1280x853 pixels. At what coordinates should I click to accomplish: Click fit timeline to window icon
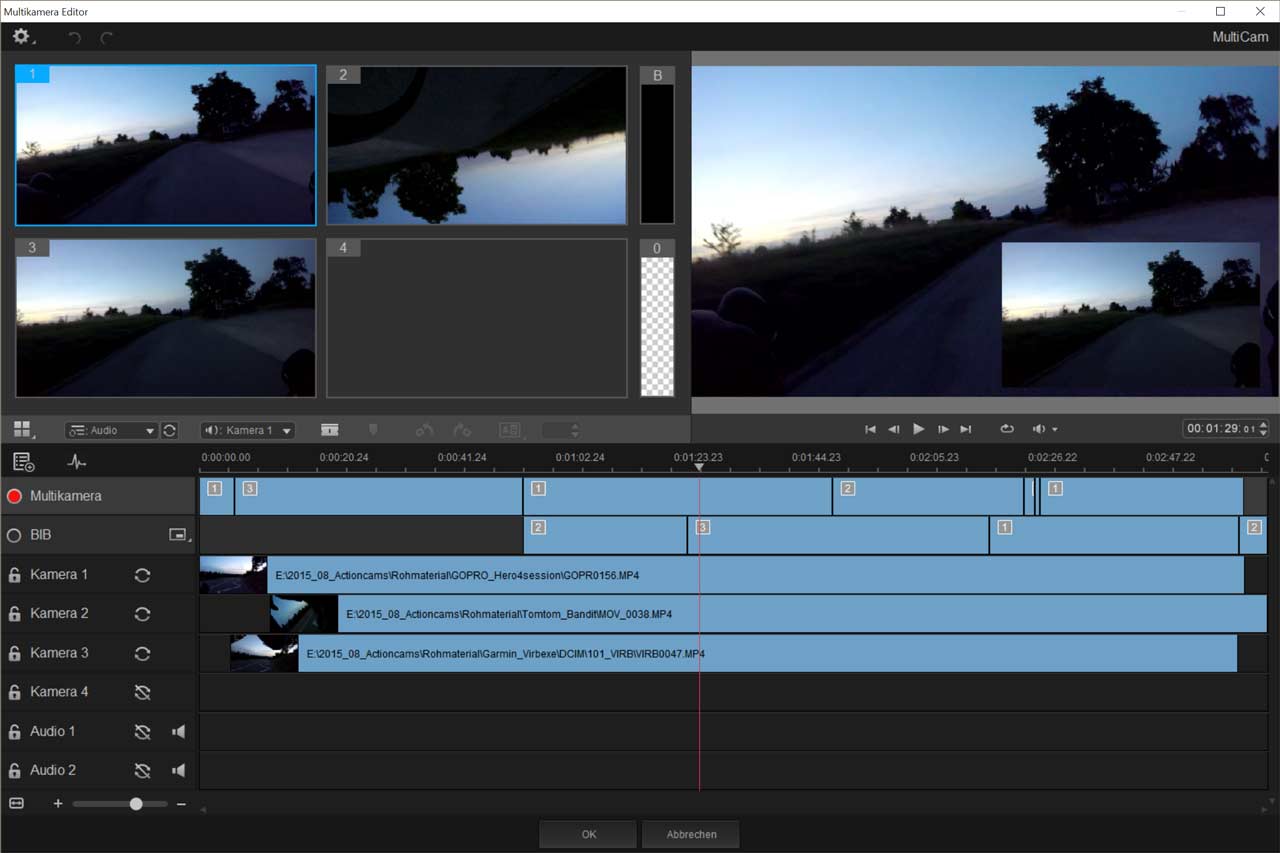pos(16,803)
